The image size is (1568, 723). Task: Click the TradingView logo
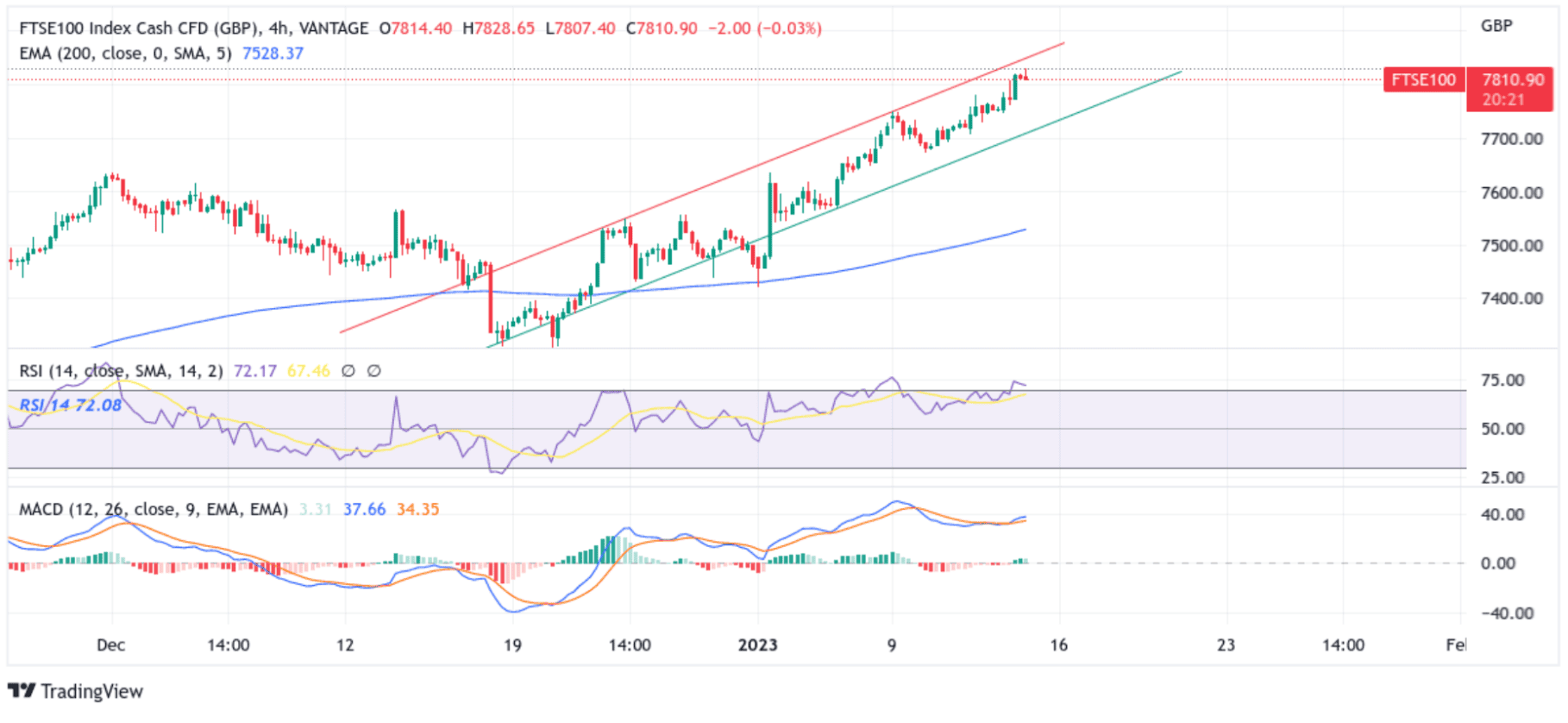pos(75,691)
